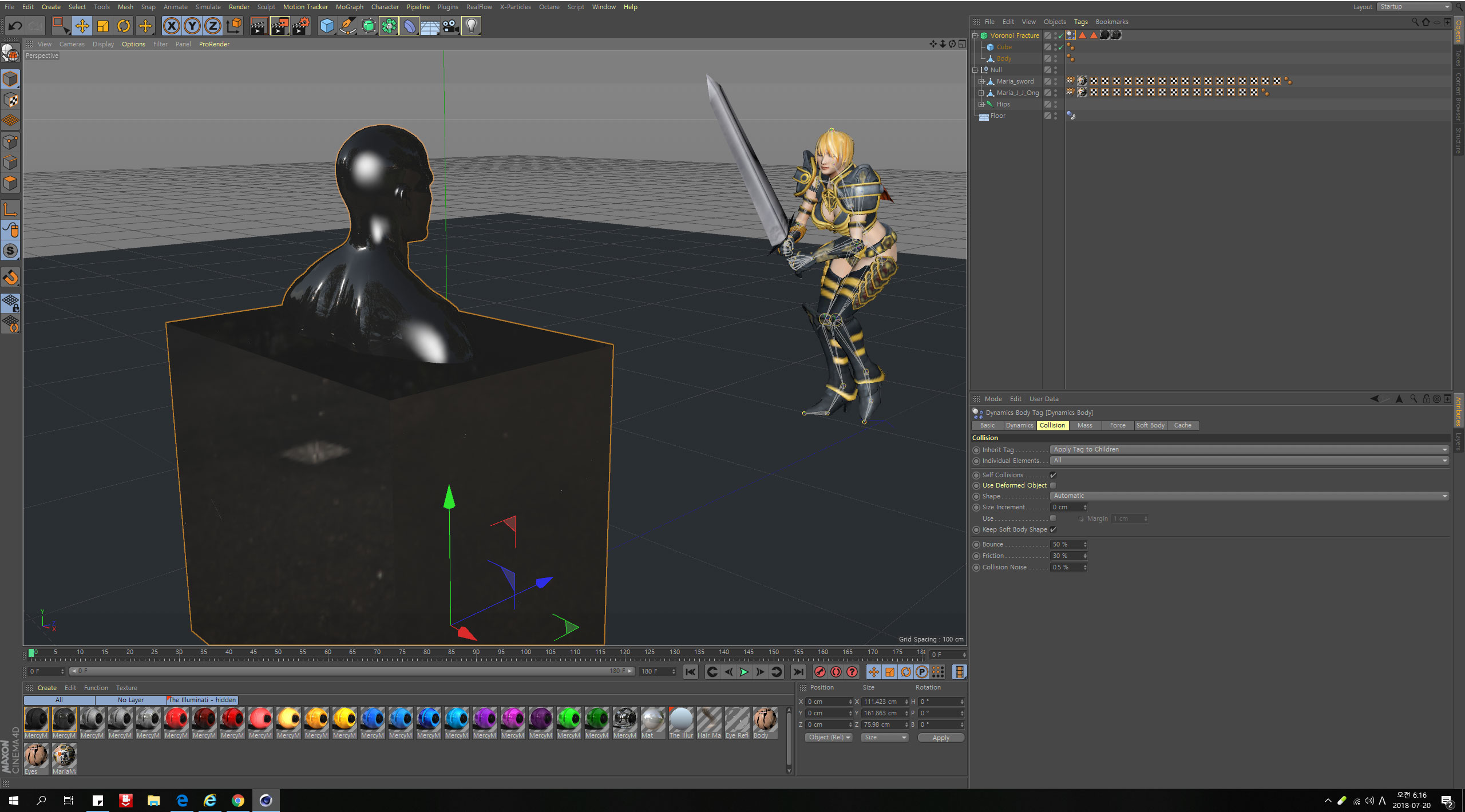
Task: Toggle the X axis lock
Action: [x=172, y=26]
